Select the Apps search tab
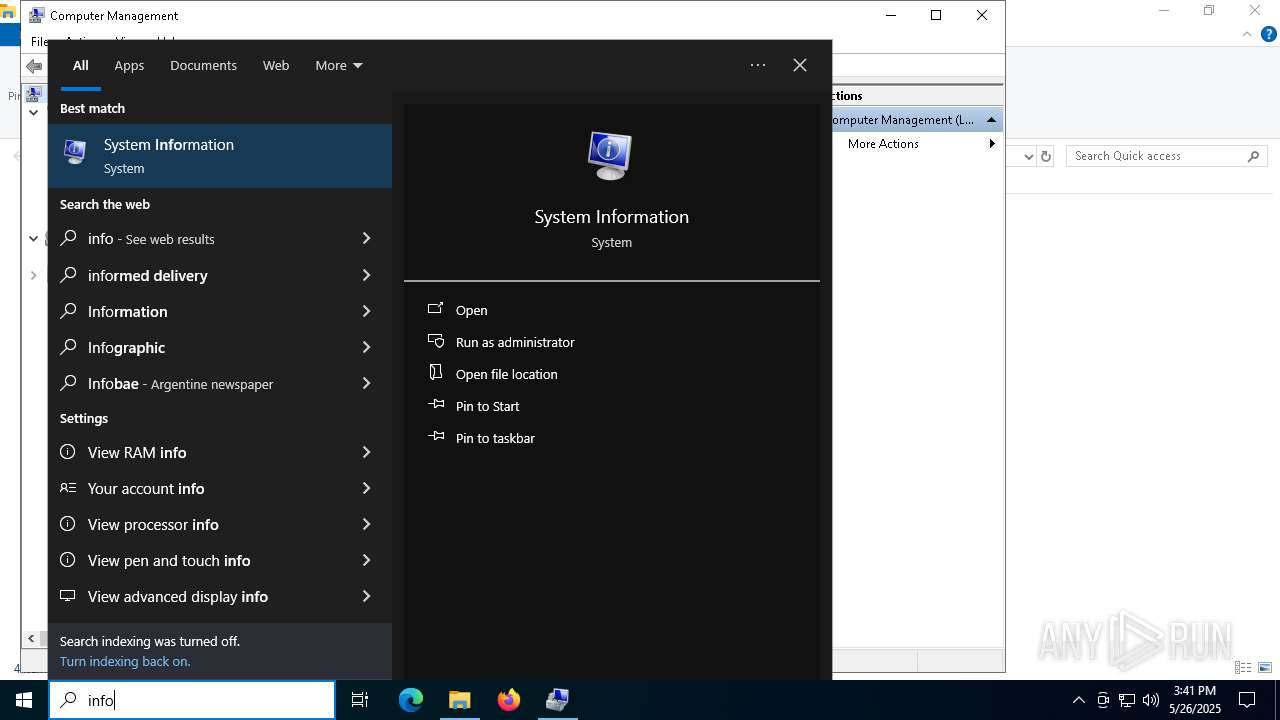This screenshot has width=1280, height=720. 129,65
